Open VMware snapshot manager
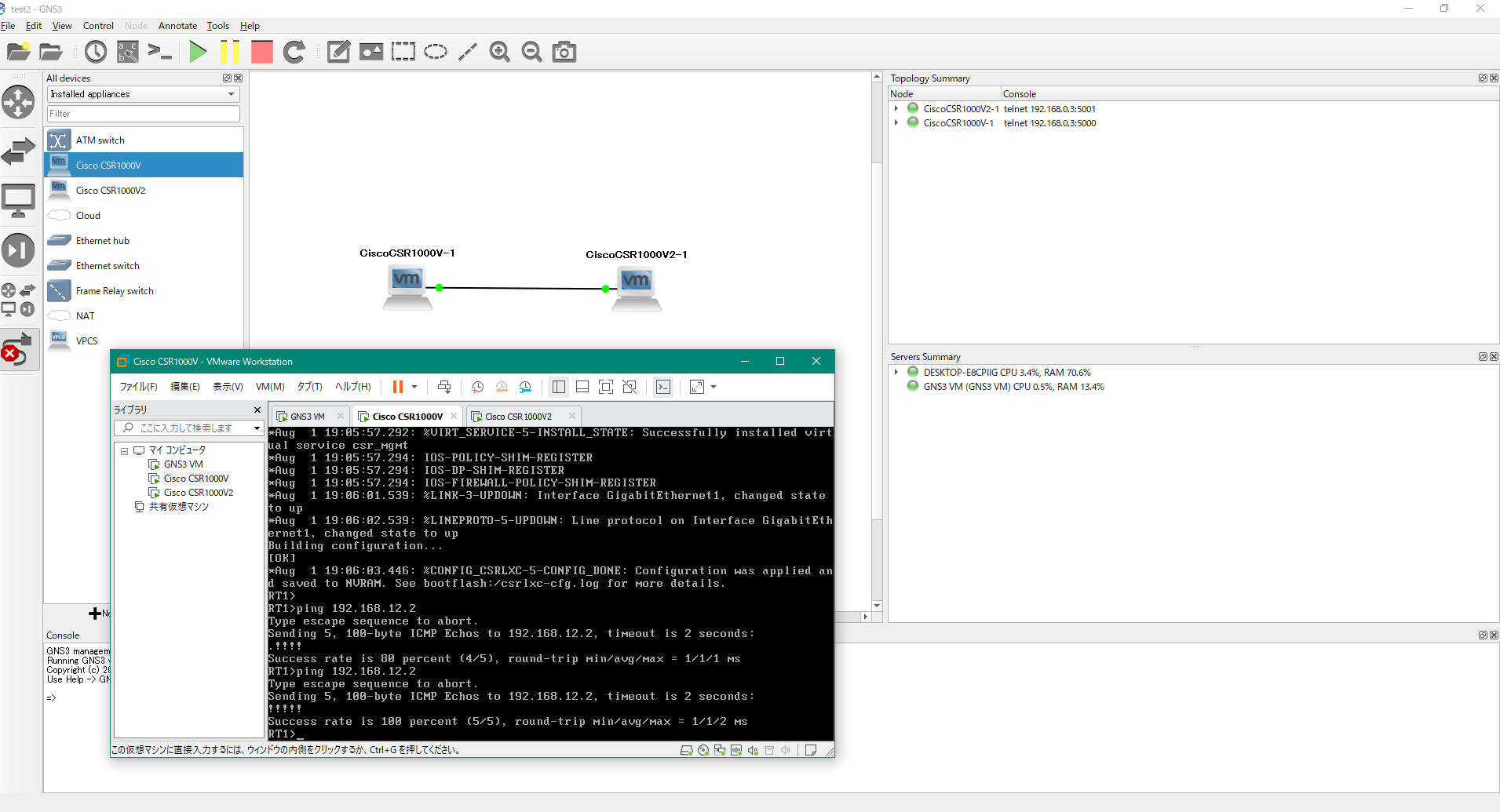The width and height of the screenshot is (1500, 812). click(x=525, y=387)
